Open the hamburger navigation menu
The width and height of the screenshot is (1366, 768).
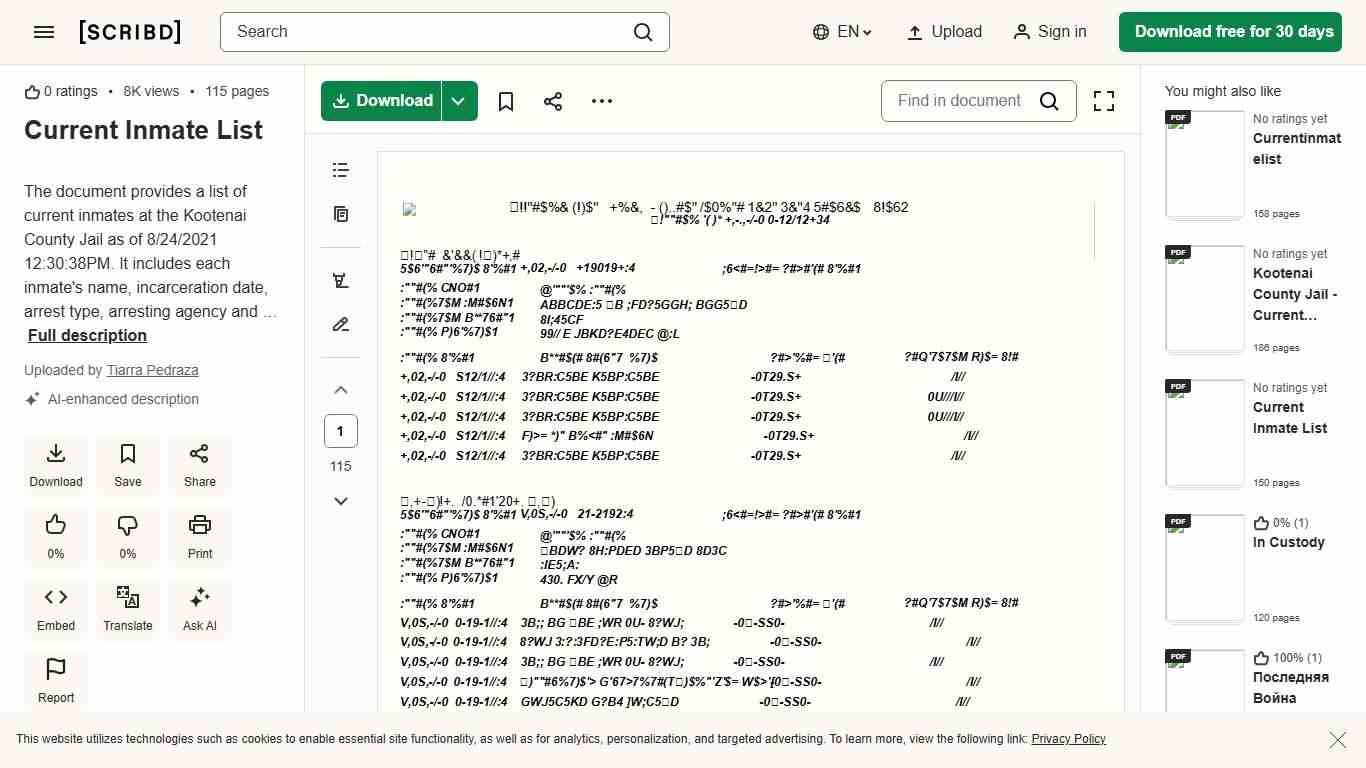tap(43, 31)
